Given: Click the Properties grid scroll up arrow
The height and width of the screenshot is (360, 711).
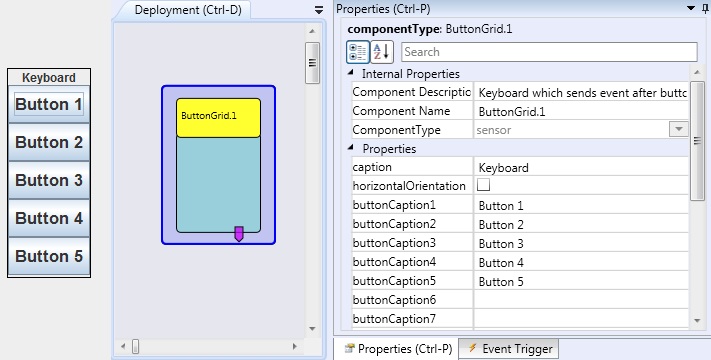Looking at the screenshot, I should point(697,73).
